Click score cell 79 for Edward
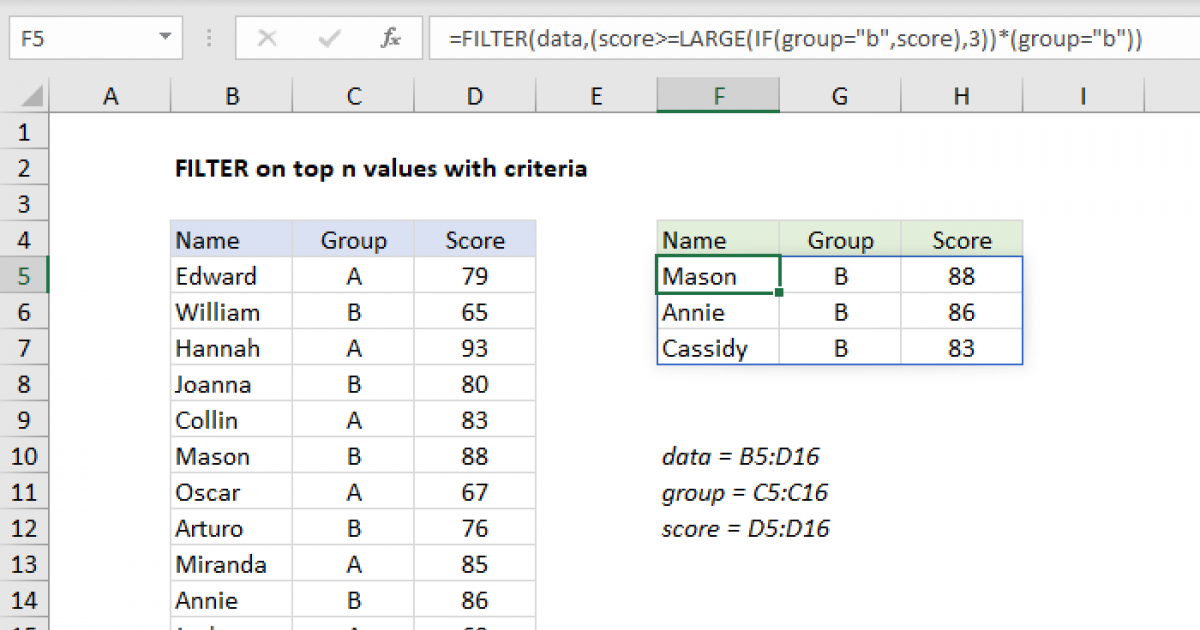Image resolution: width=1200 pixels, height=630 pixels. click(475, 276)
